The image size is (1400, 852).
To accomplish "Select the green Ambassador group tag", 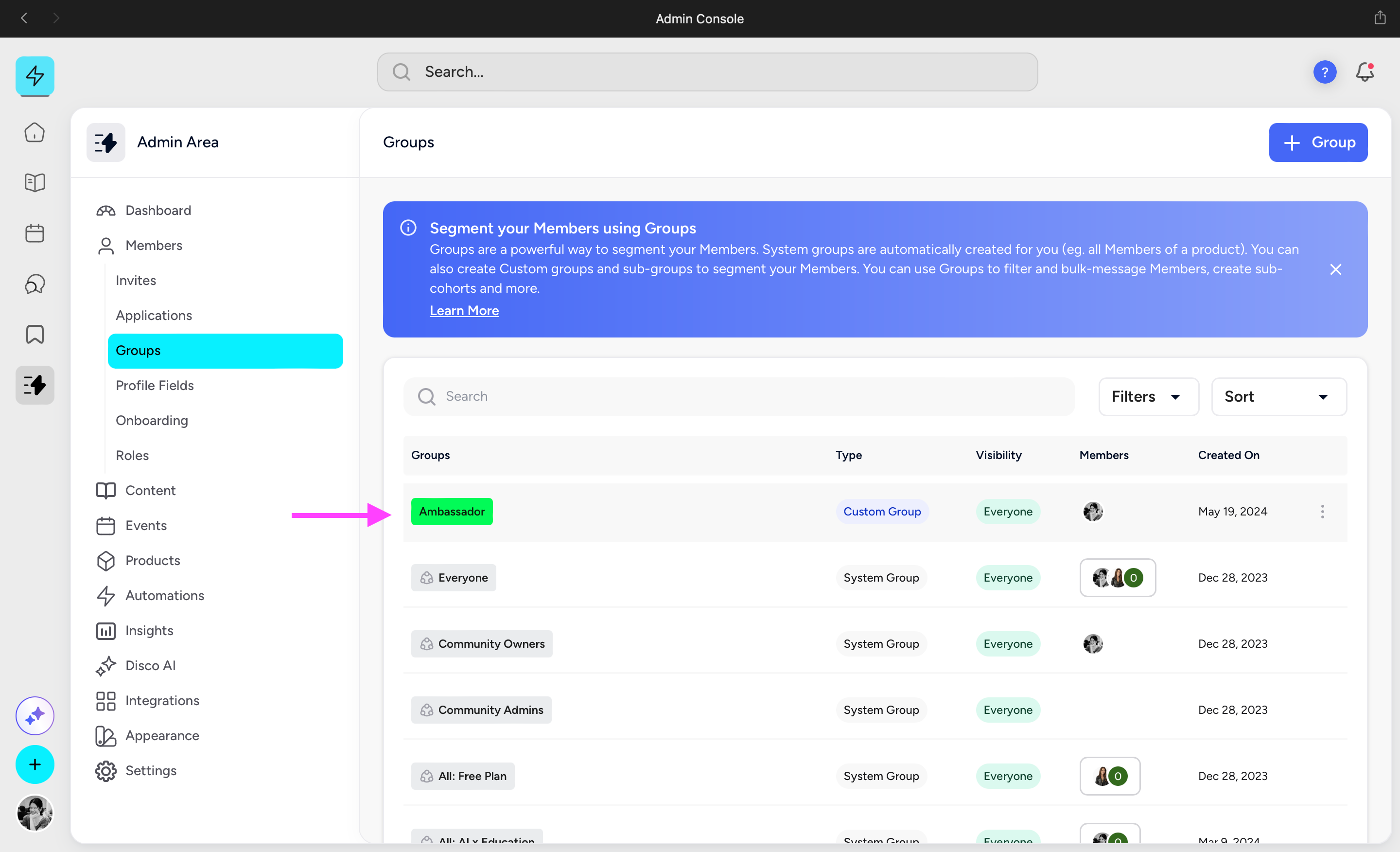I will tap(452, 512).
